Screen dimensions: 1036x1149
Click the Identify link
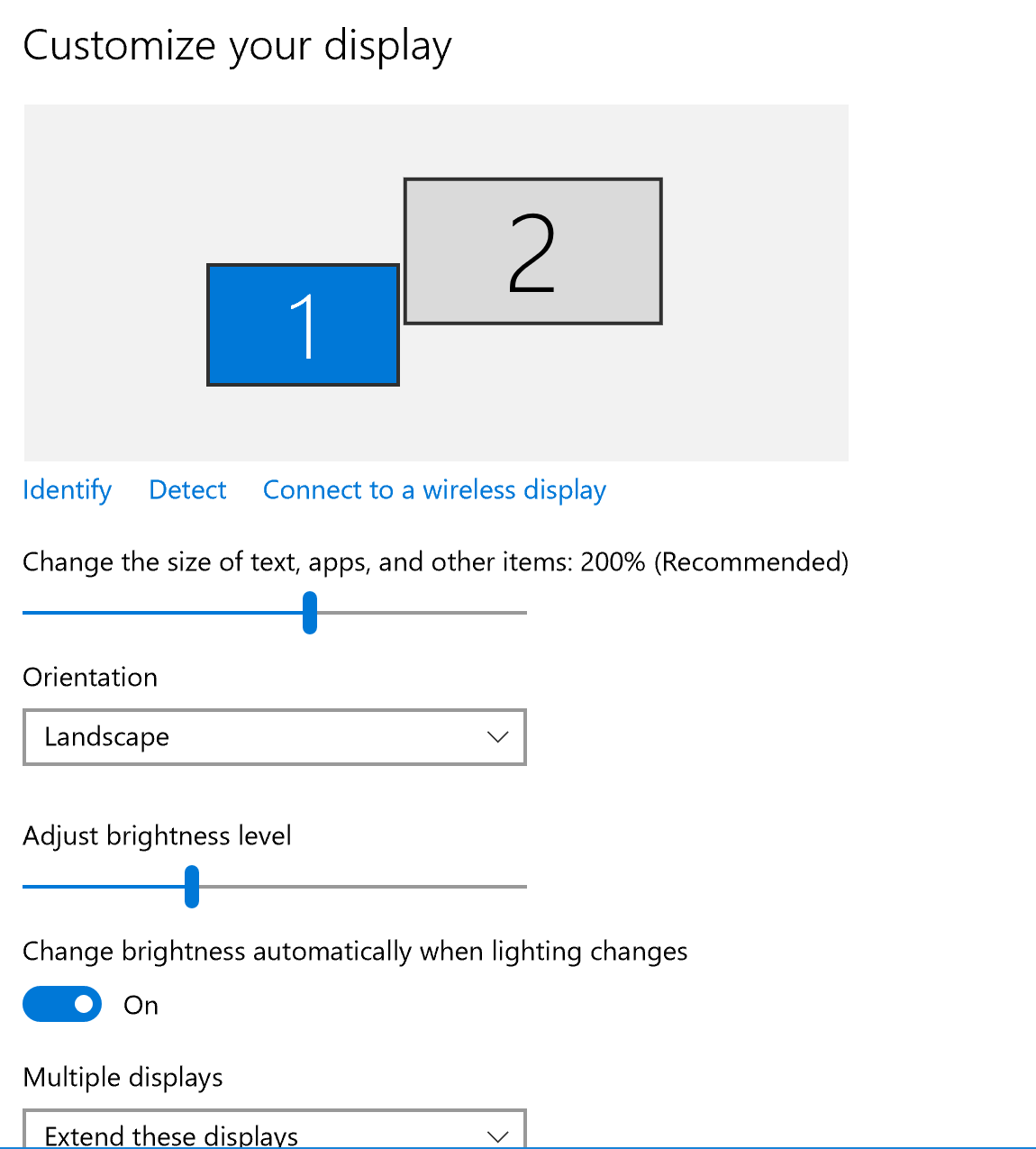click(x=67, y=490)
